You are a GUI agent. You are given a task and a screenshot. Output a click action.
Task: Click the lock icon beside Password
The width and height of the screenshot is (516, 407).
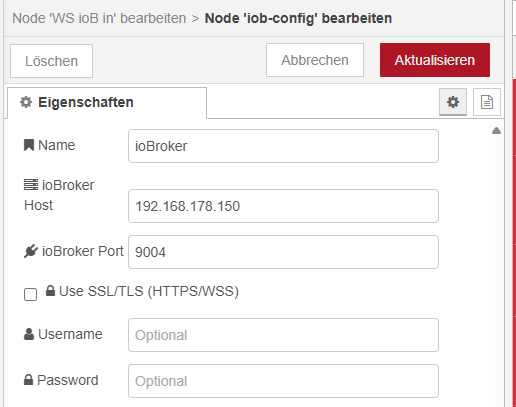pos(29,380)
